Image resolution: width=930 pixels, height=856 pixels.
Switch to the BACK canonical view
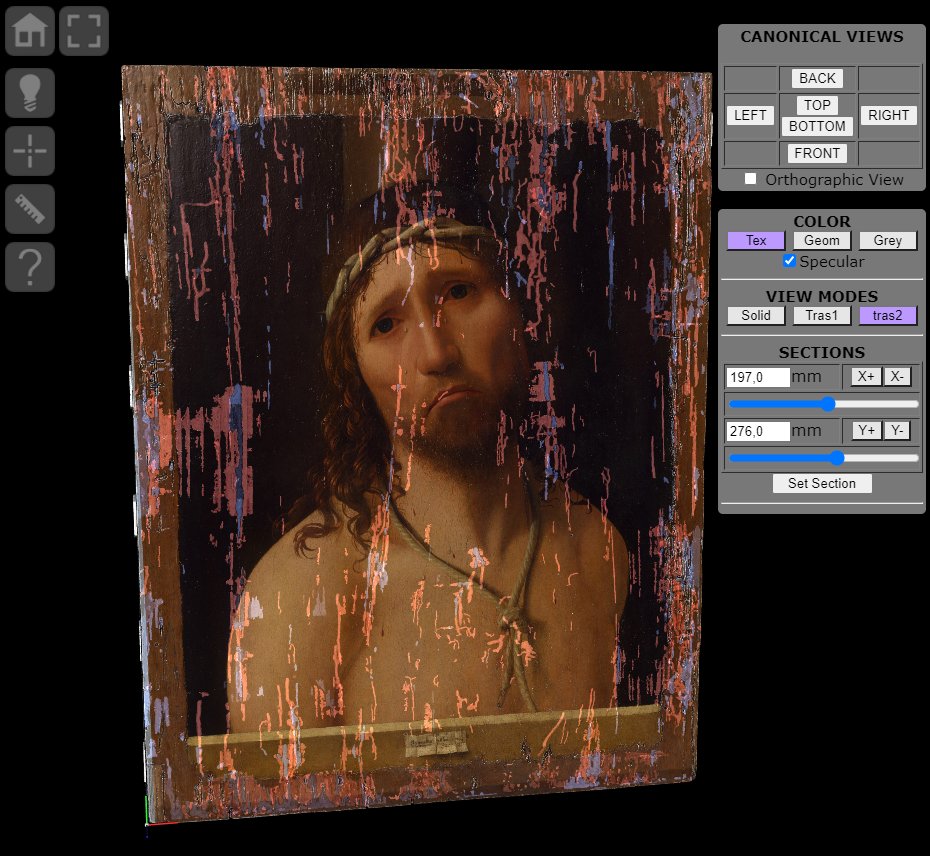click(x=817, y=78)
